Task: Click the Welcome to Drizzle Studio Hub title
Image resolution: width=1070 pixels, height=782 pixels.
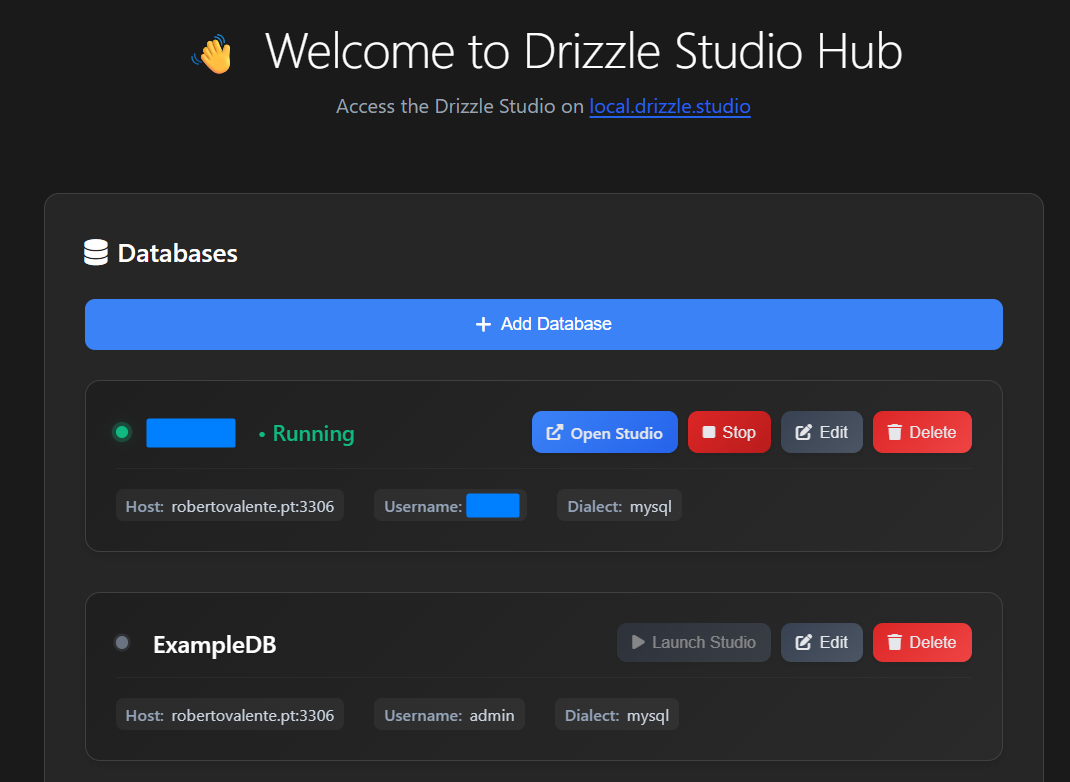Action: pos(583,51)
